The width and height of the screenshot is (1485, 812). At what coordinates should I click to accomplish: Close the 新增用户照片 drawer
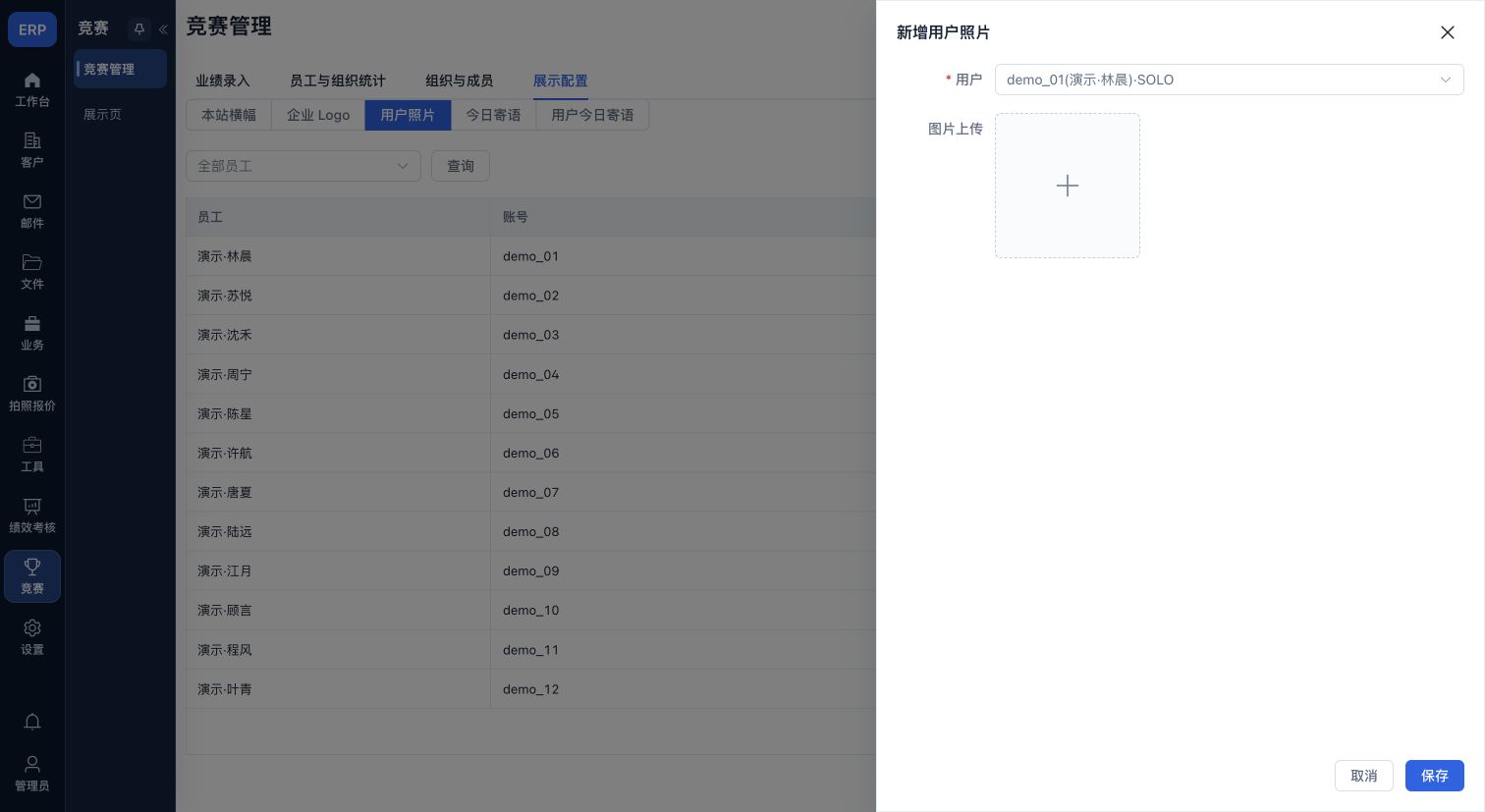point(1447,32)
